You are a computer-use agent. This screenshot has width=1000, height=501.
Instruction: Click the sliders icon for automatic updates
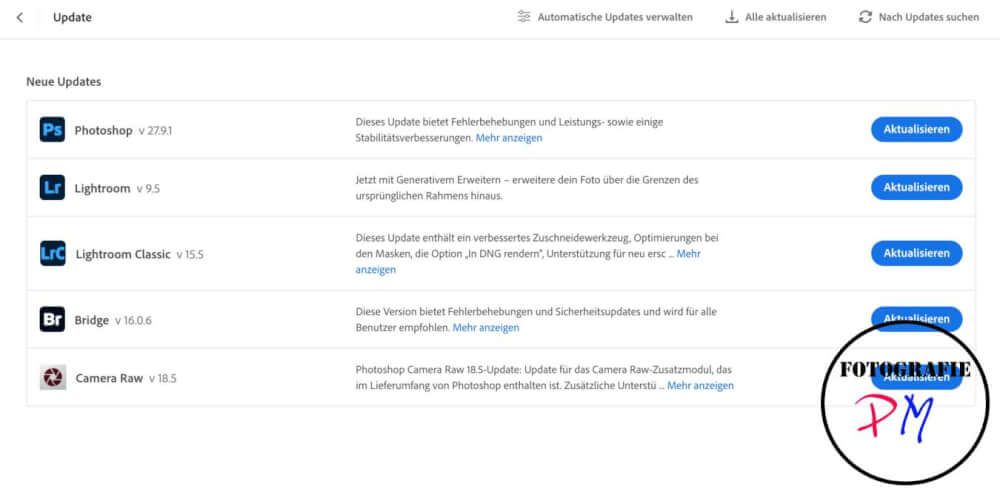[x=524, y=17]
